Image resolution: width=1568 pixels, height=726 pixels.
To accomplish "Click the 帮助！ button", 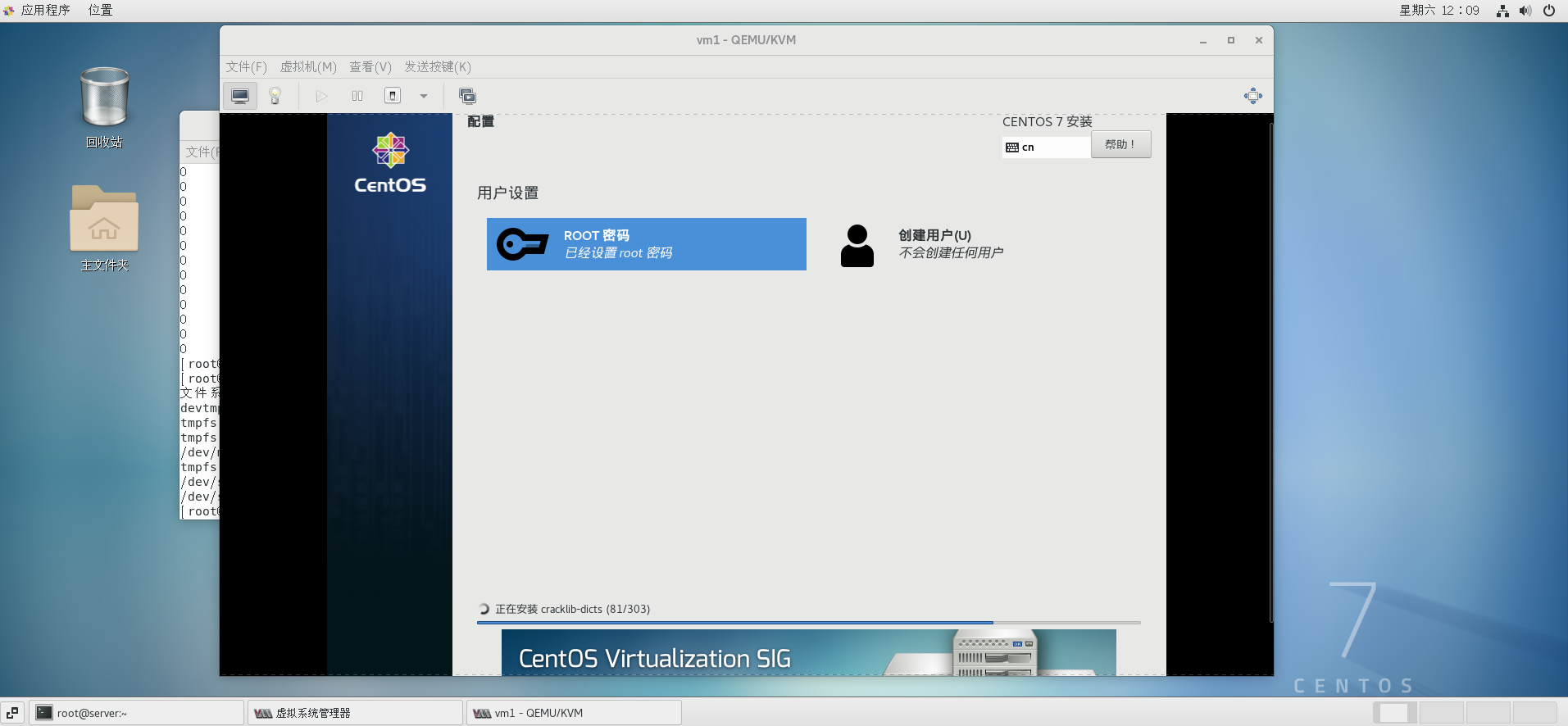I will click(1120, 144).
